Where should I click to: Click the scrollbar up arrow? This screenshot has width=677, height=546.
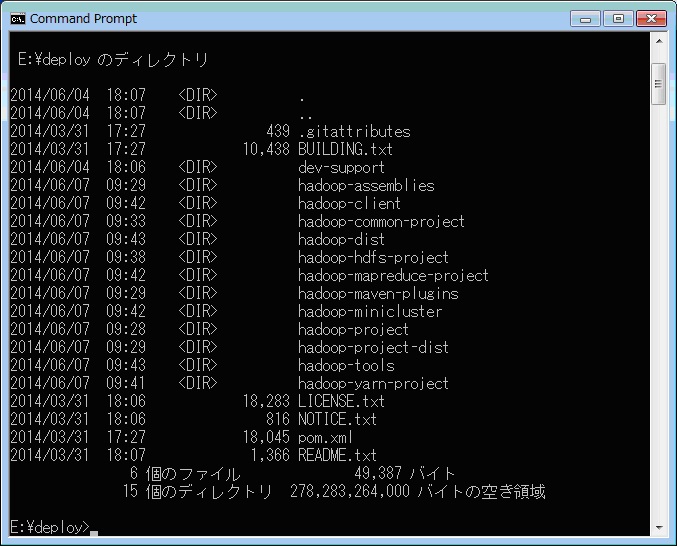(x=658, y=45)
